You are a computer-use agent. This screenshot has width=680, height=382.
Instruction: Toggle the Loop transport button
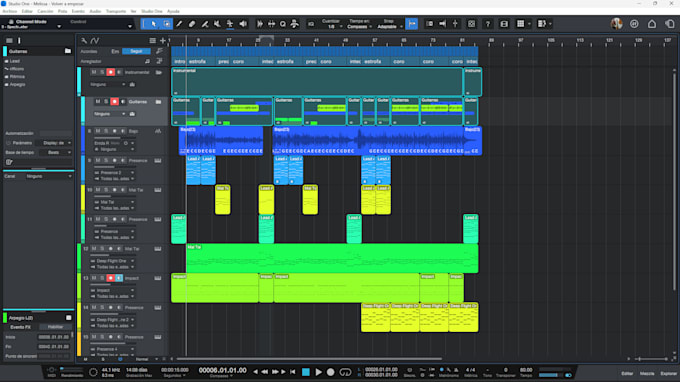[x=345, y=372]
